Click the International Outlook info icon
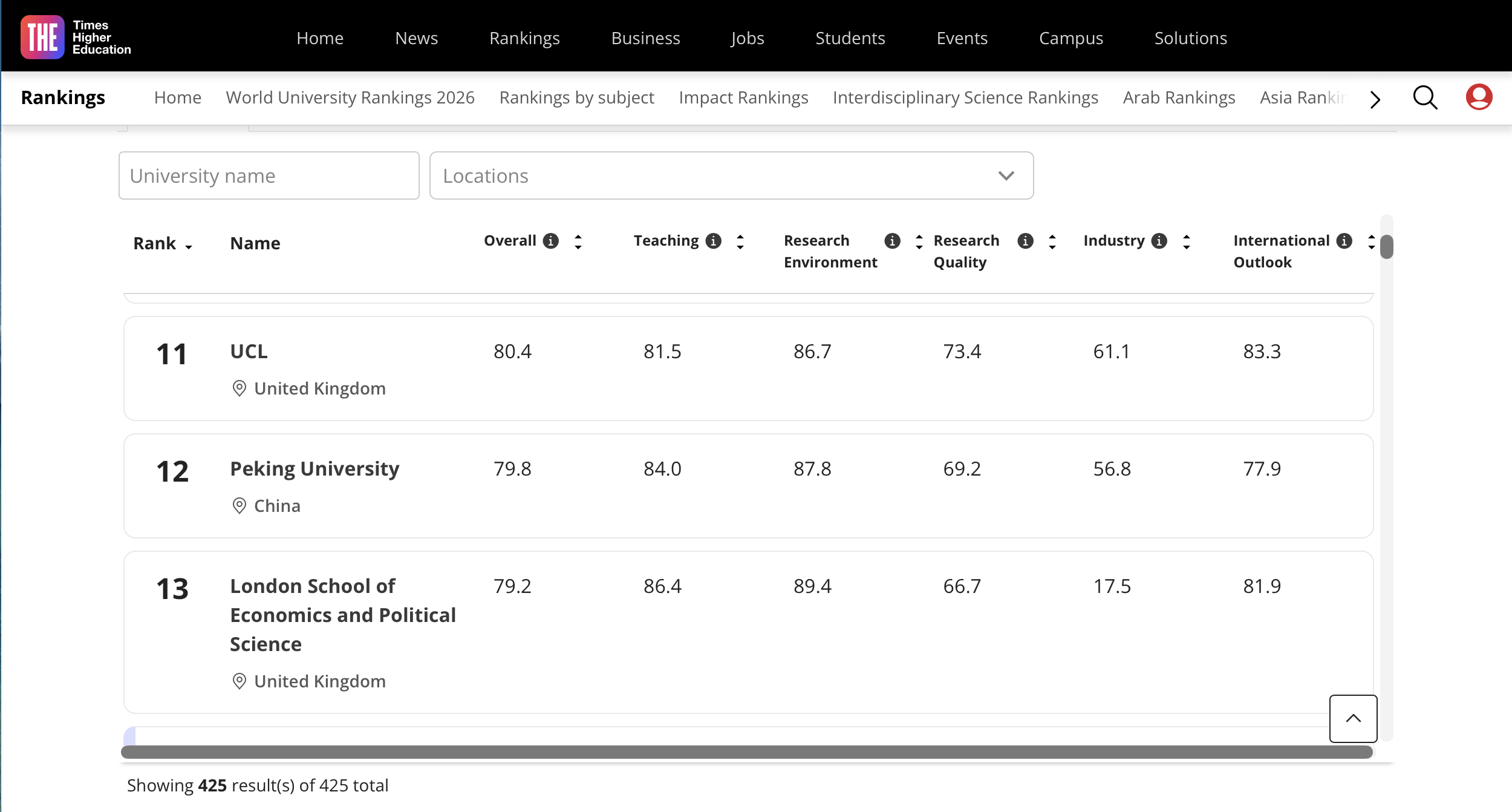This screenshot has width=1512, height=812. 1344,241
